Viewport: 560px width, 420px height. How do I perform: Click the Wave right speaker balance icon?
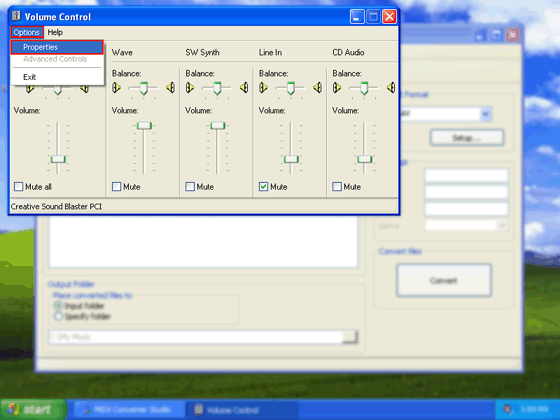click(x=171, y=88)
